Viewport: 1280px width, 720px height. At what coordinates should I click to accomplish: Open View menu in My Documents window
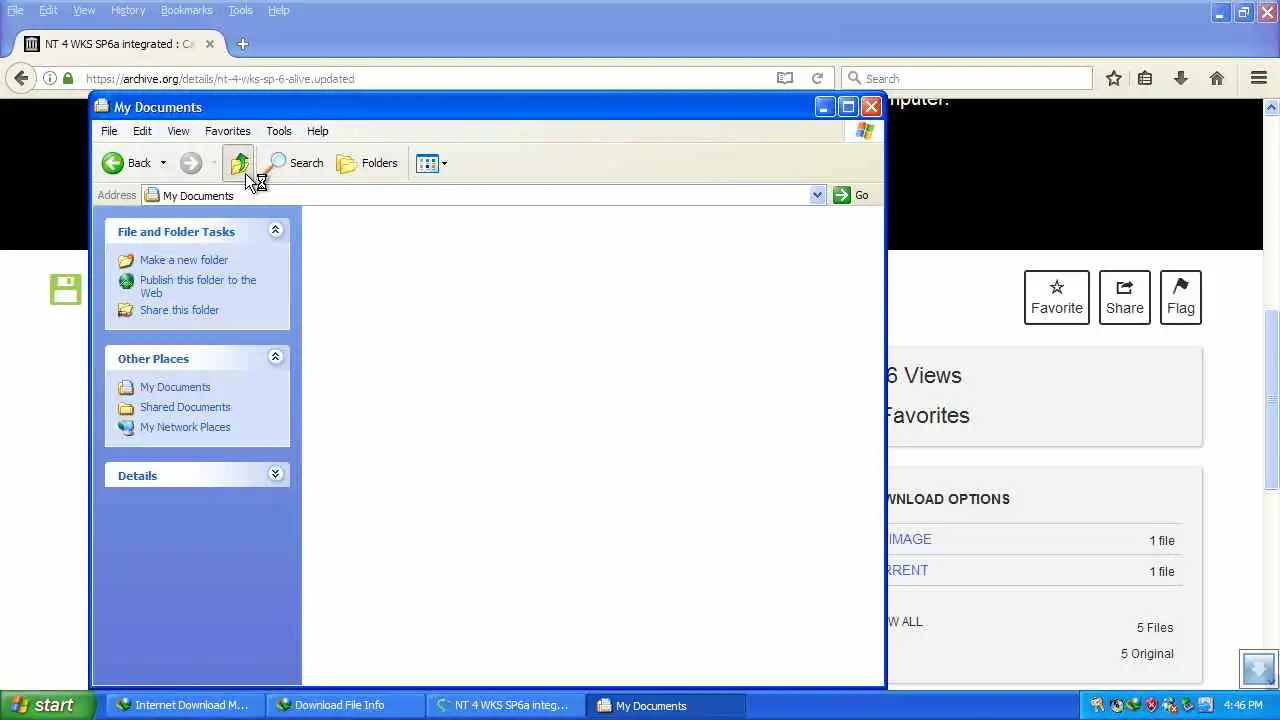point(178,131)
